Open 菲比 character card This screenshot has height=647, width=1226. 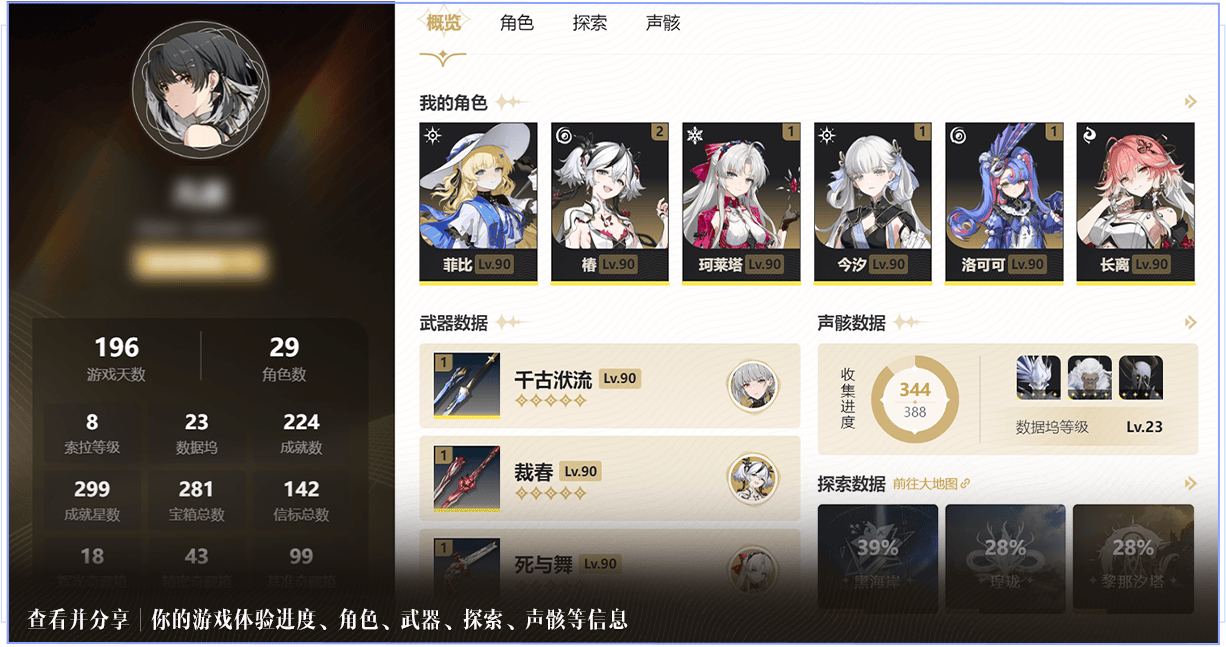pyautogui.click(x=478, y=203)
